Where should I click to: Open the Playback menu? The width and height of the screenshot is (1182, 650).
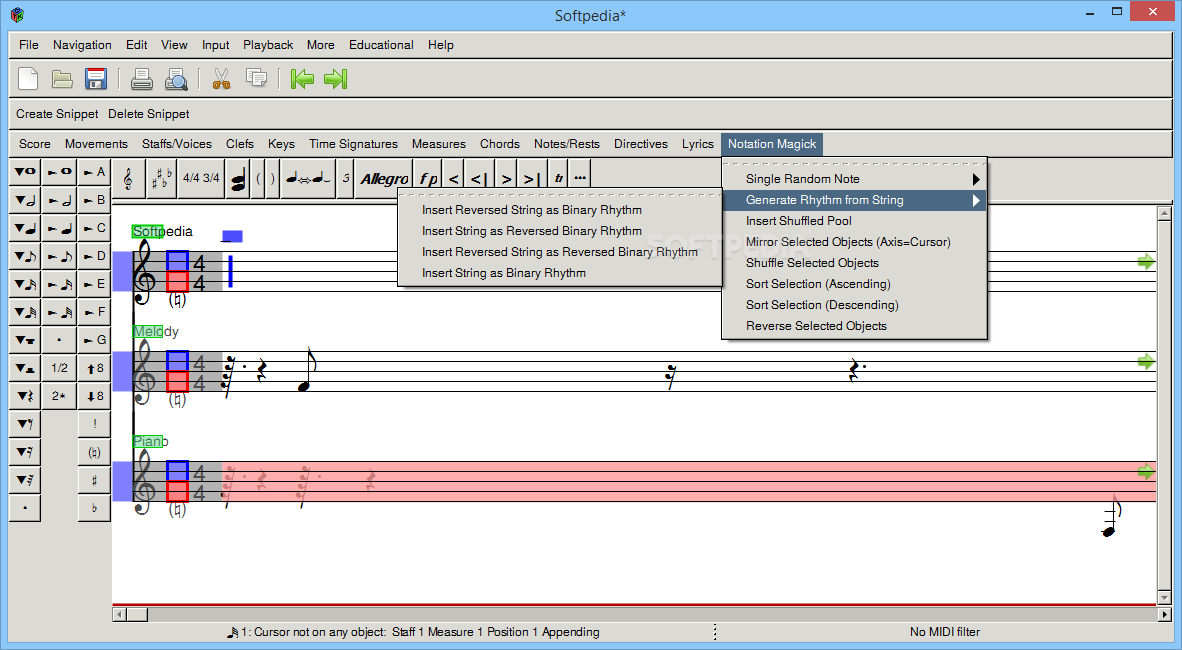[268, 45]
